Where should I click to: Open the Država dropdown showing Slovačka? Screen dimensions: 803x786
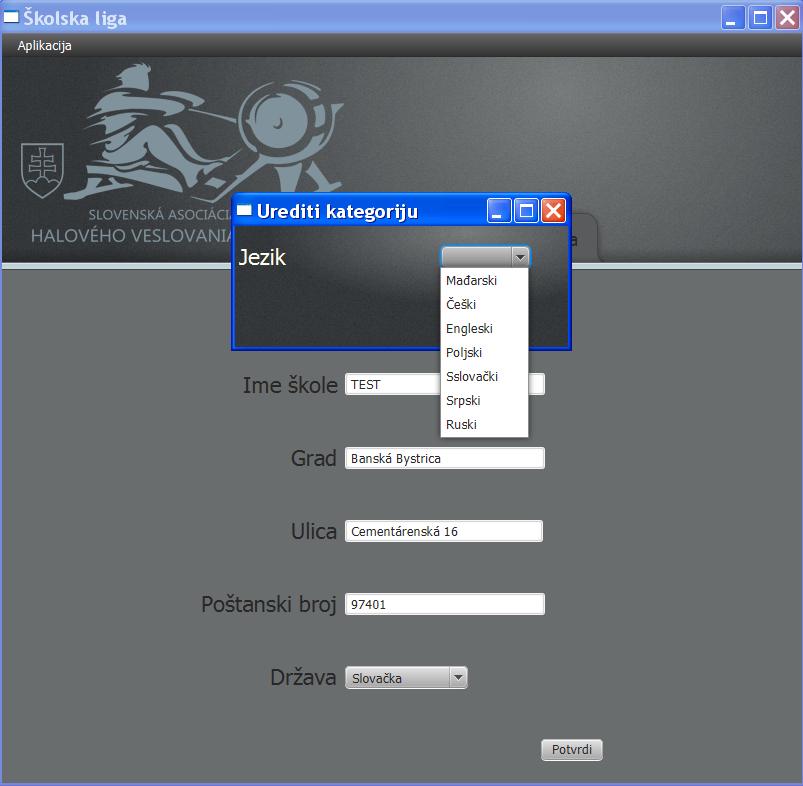[x=406, y=678]
